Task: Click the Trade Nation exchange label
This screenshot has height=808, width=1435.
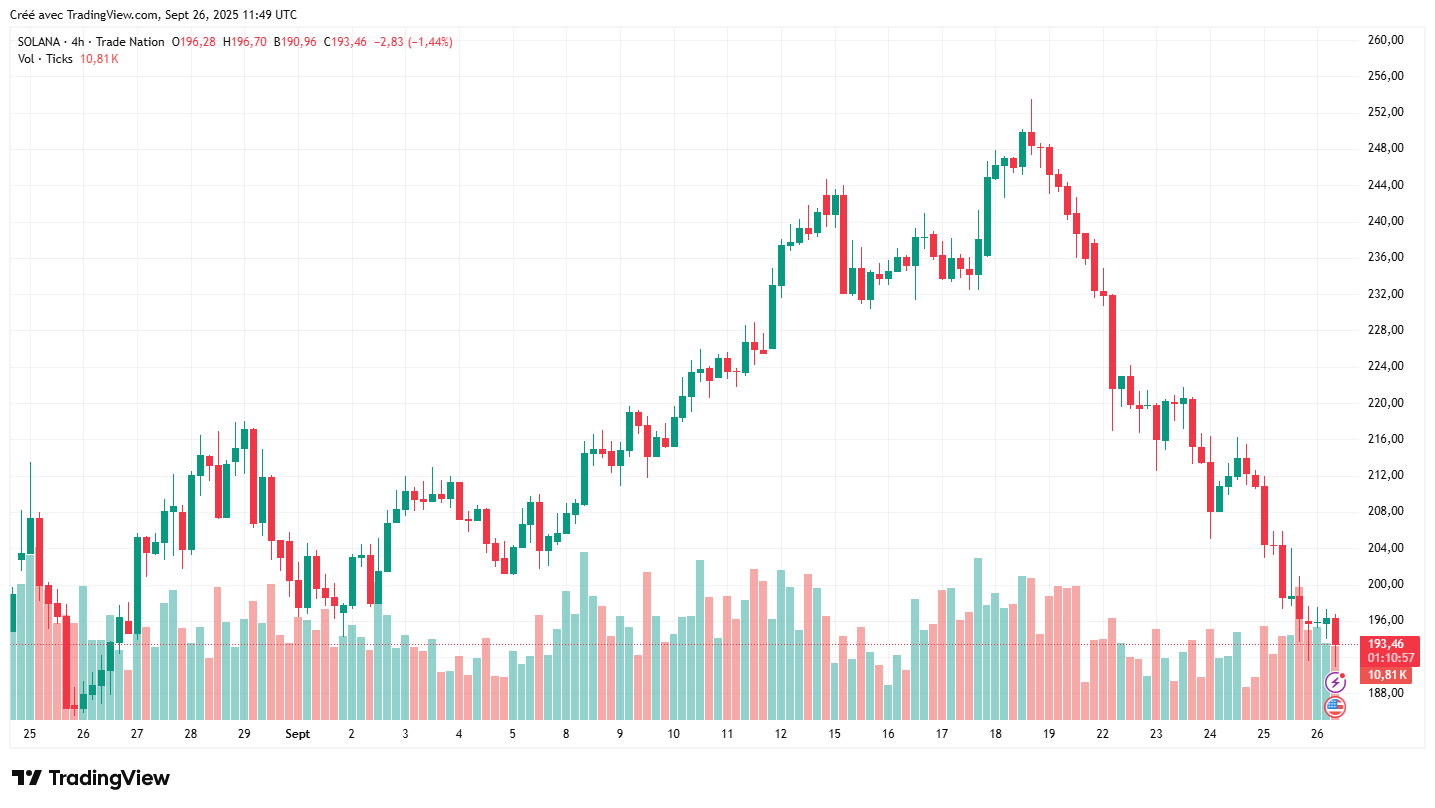Action: point(130,42)
